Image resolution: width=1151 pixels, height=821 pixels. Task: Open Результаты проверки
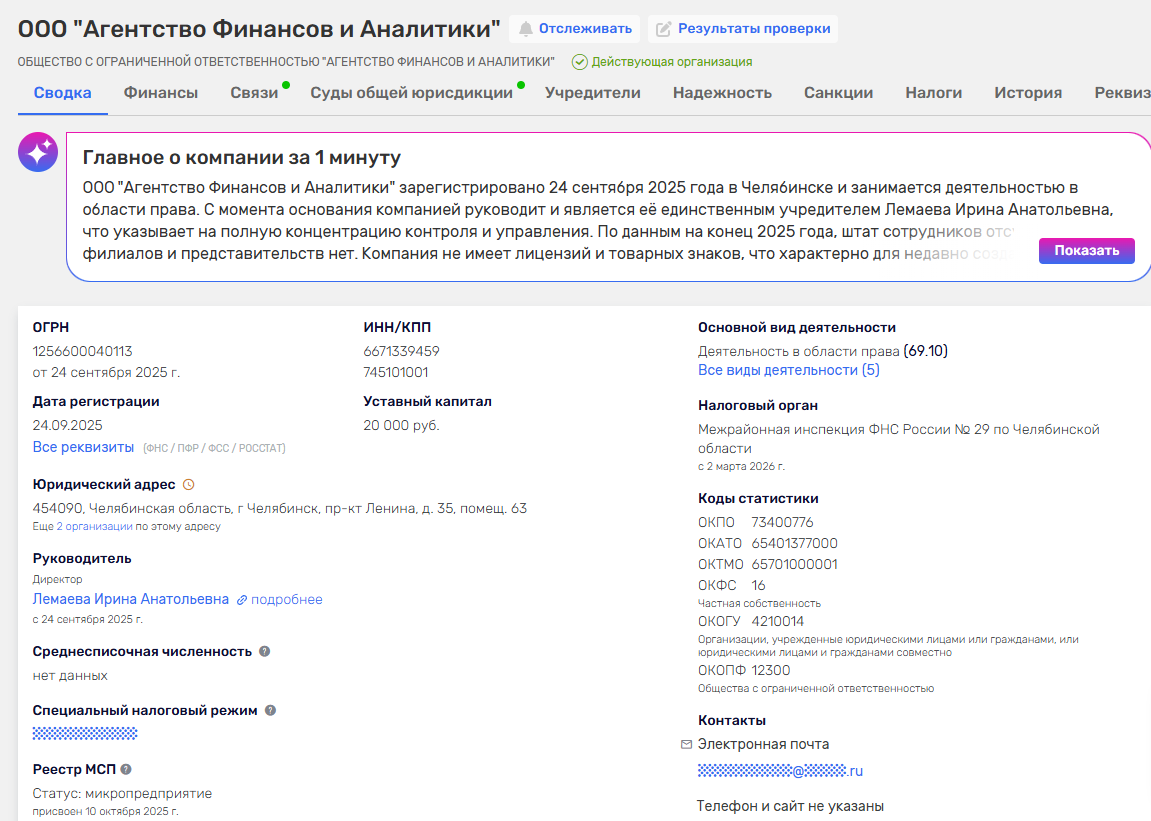pos(743,29)
